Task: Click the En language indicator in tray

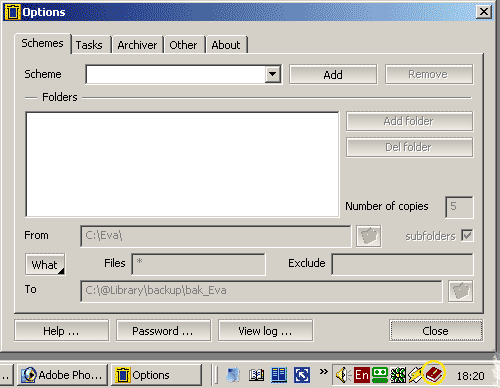Action: [362, 375]
